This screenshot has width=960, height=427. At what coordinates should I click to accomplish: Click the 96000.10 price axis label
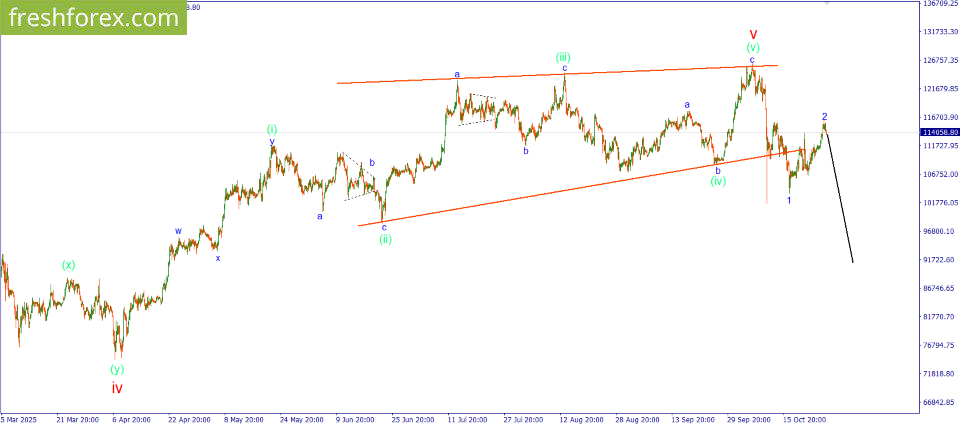939,231
